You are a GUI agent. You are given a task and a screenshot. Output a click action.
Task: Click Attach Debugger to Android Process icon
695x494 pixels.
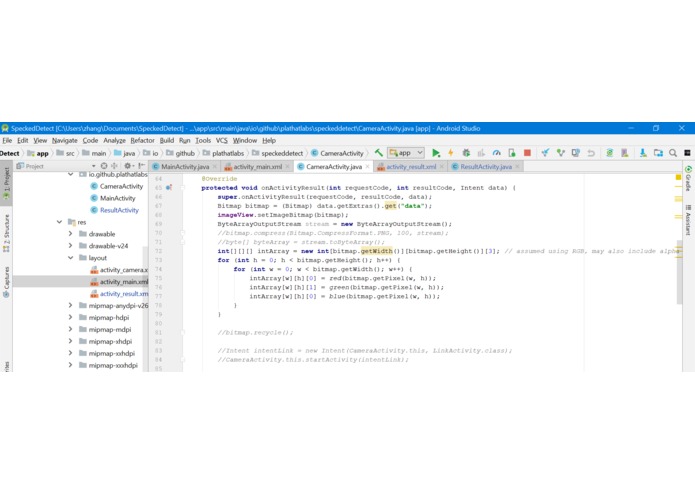click(512, 153)
